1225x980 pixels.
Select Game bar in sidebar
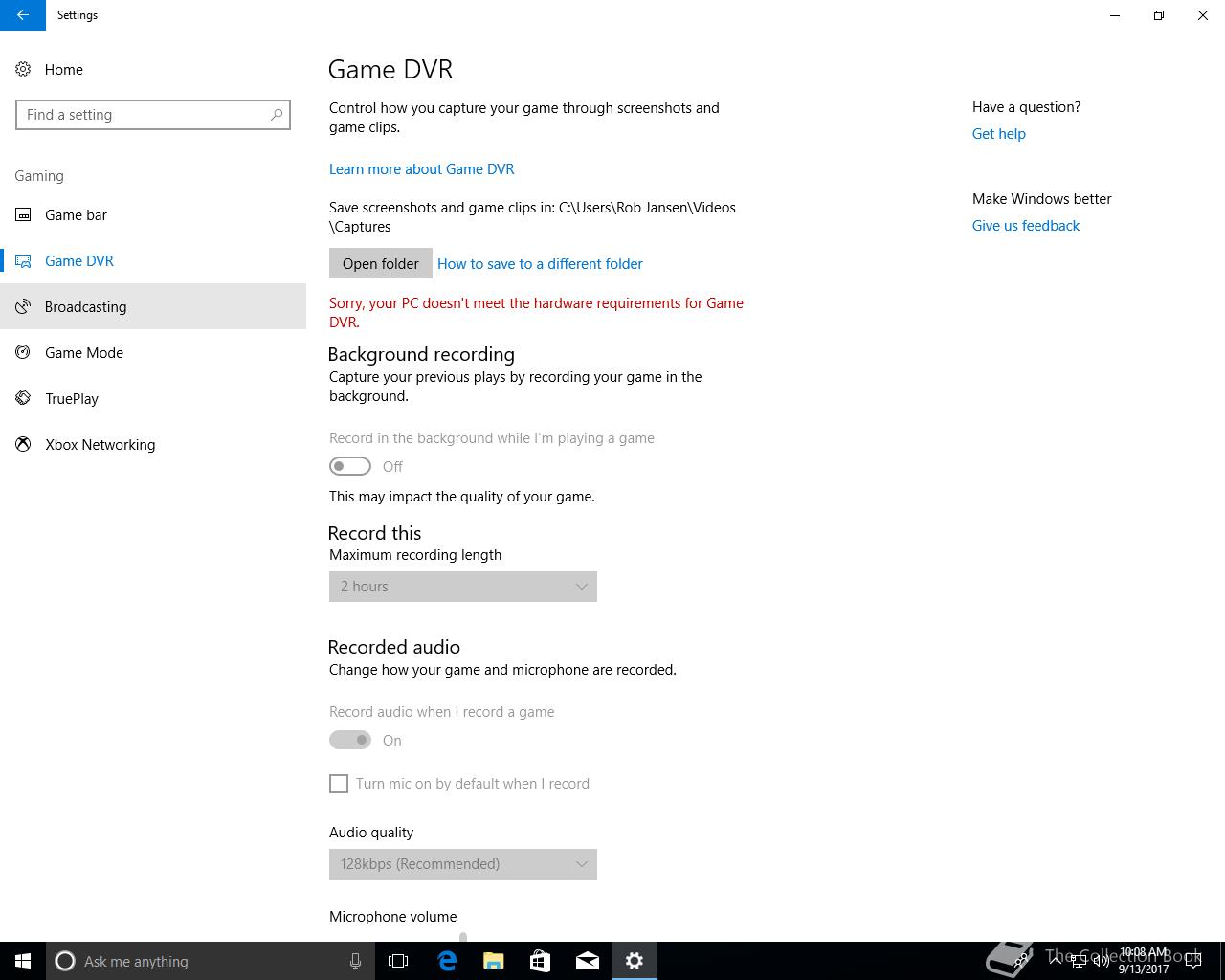click(153, 215)
